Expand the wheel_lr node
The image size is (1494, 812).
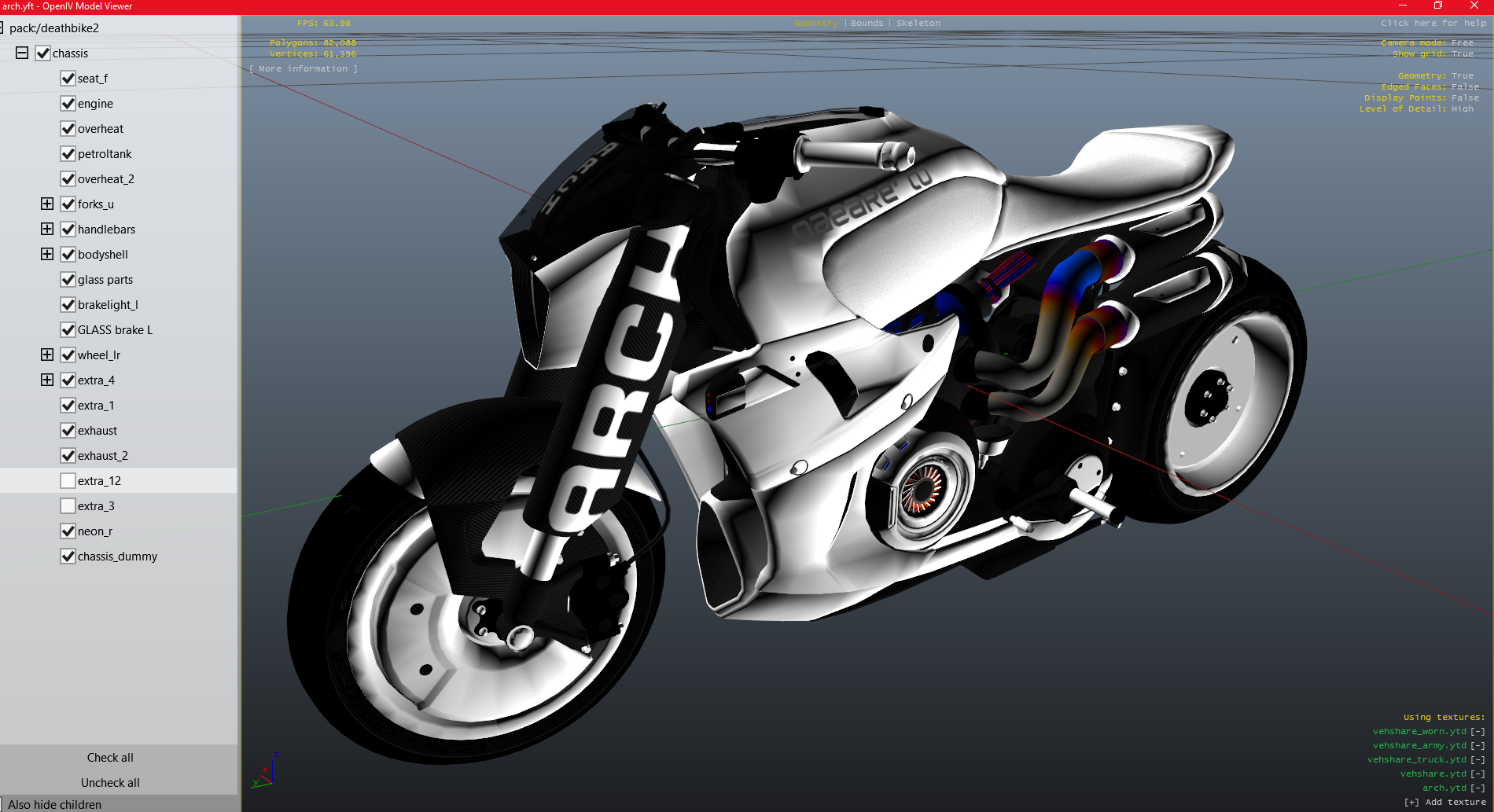pos(47,355)
